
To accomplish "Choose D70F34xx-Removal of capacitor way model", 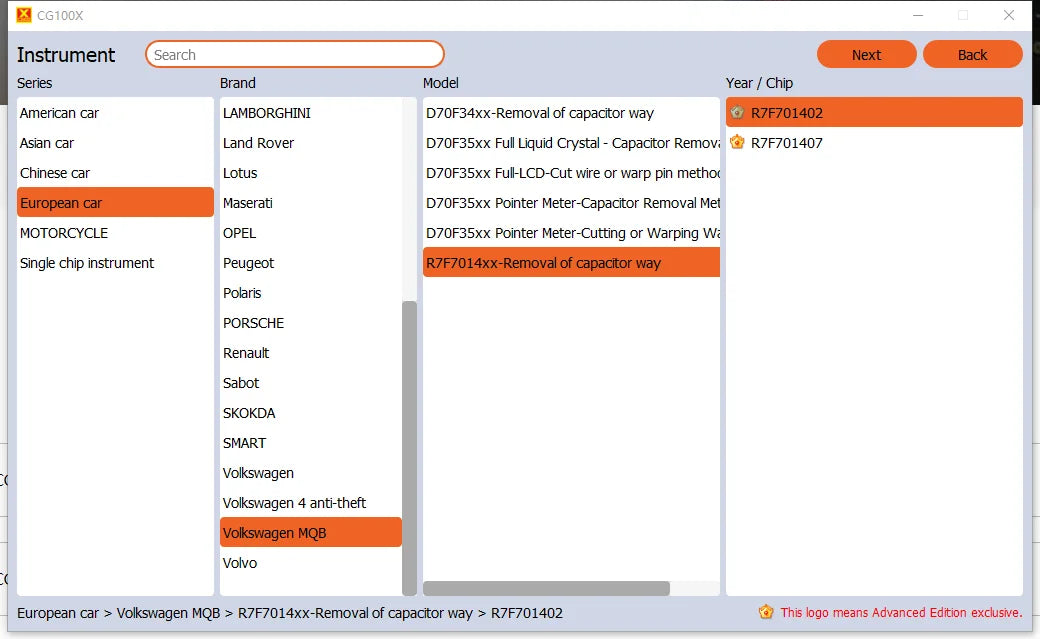I will 571,113.
